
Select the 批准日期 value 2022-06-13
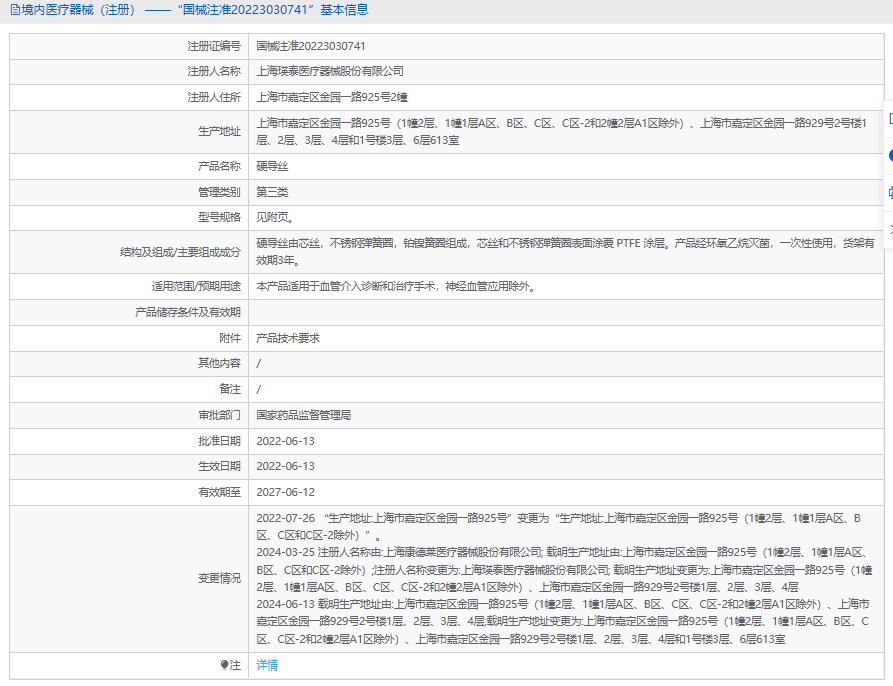[x=285, y=441]
